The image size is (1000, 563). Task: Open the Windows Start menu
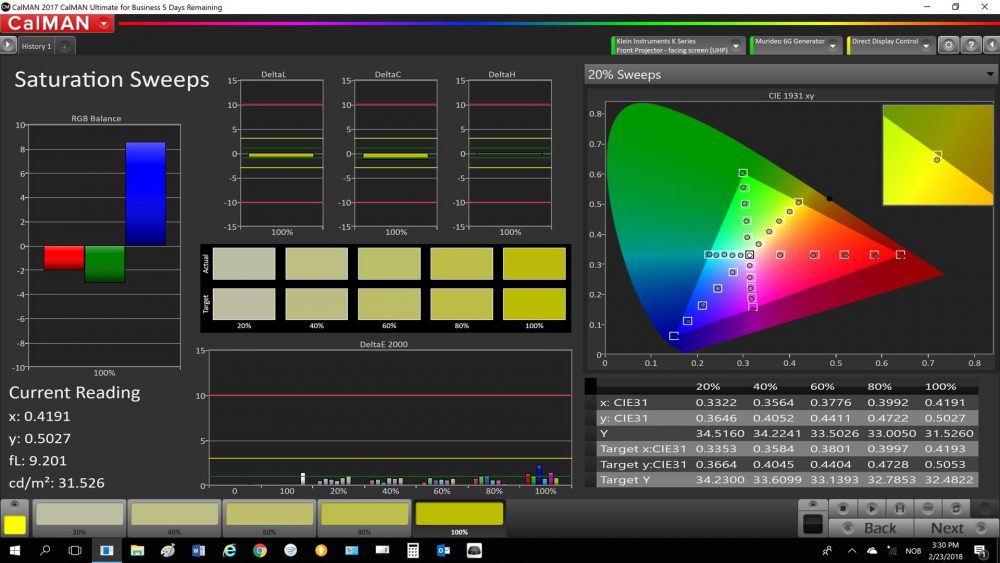(x=14, y=550)
